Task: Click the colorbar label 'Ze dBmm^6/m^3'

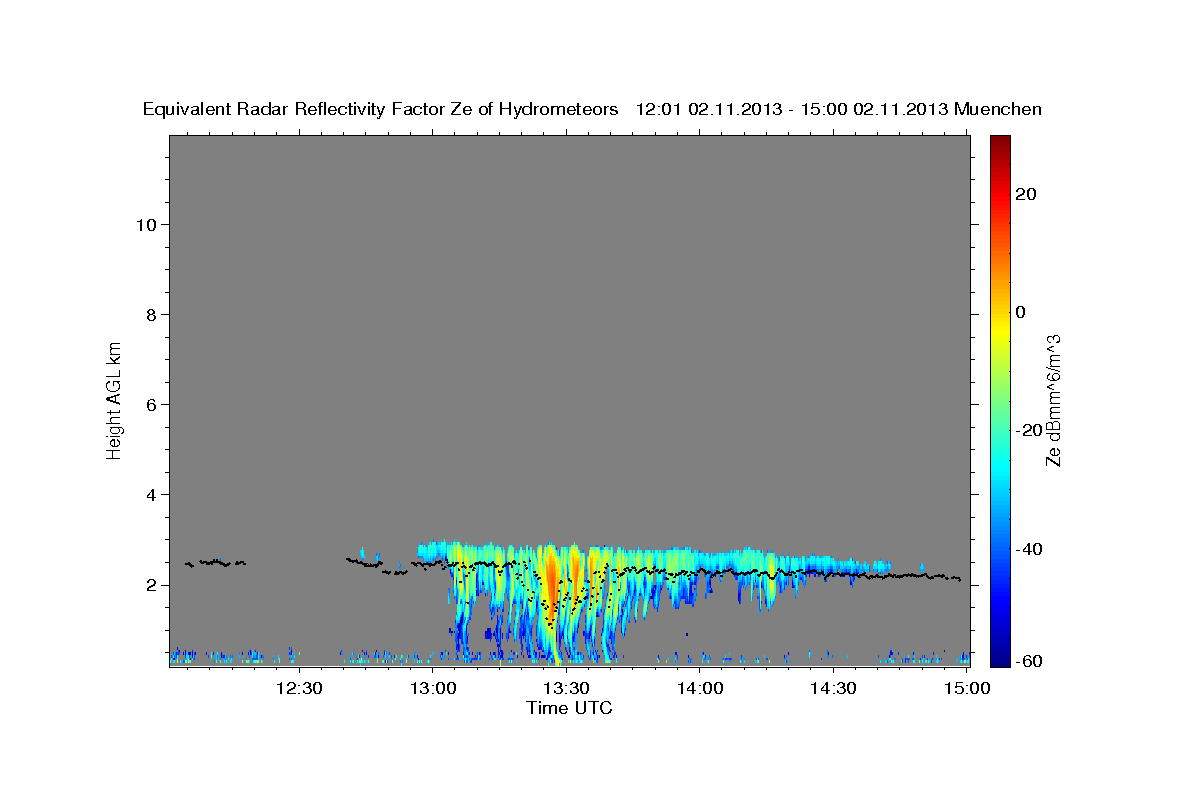Action: coord(1053,400)
